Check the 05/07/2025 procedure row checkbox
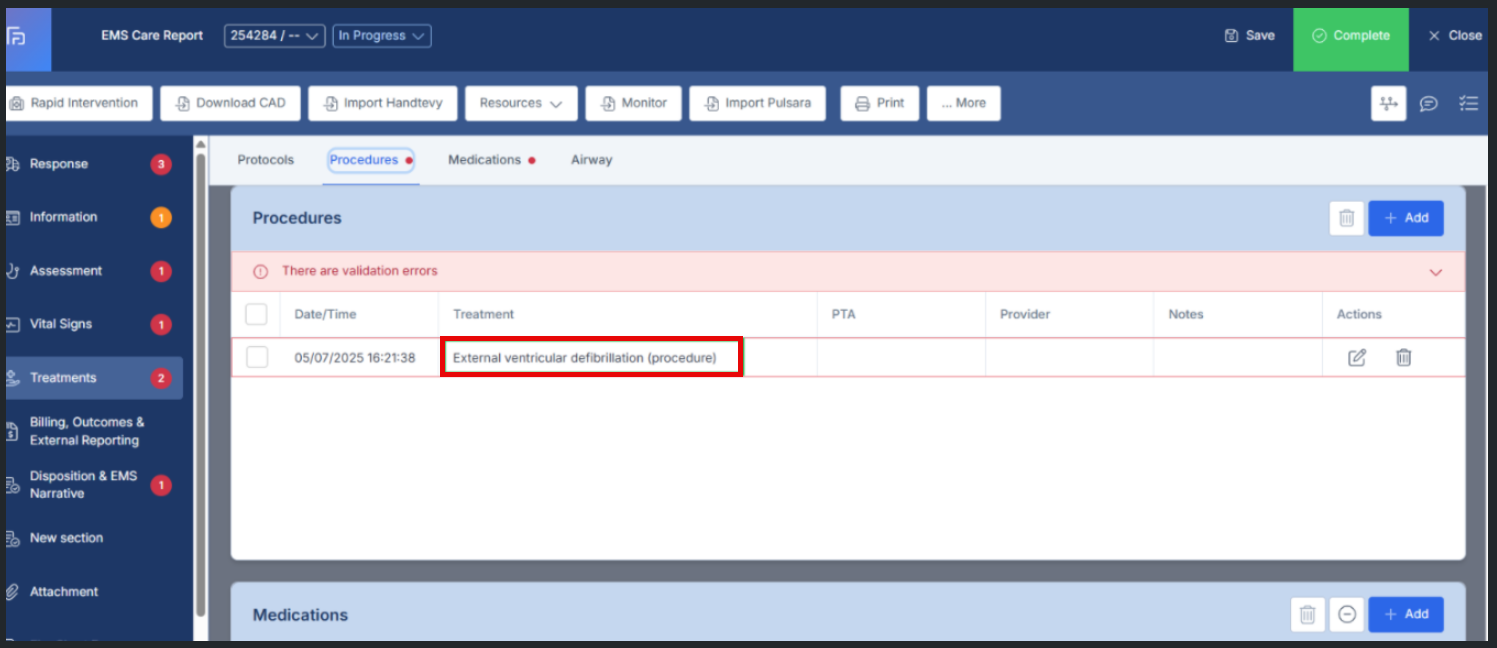The height and width of the screenshot is (648, 1497). [257, 357]
